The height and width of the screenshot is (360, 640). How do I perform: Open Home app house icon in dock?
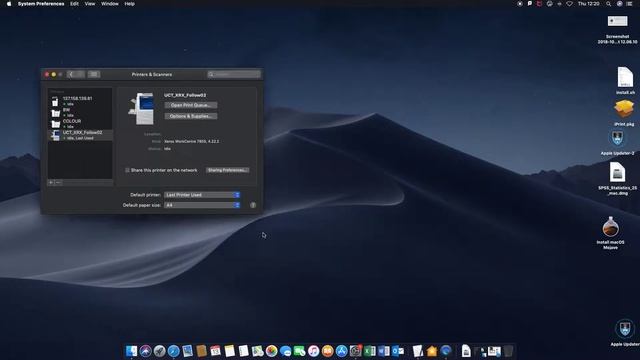tap(432, 351)
